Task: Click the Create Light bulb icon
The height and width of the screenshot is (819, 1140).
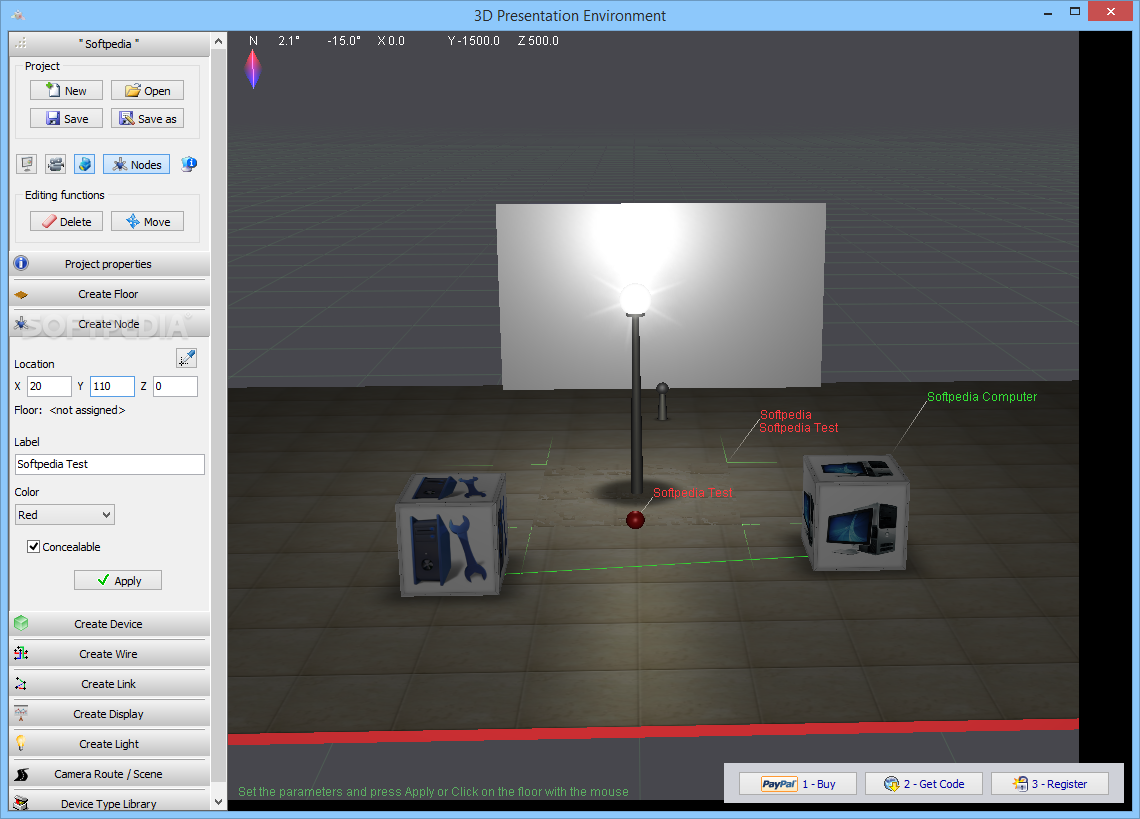Action: click(21, 743)
